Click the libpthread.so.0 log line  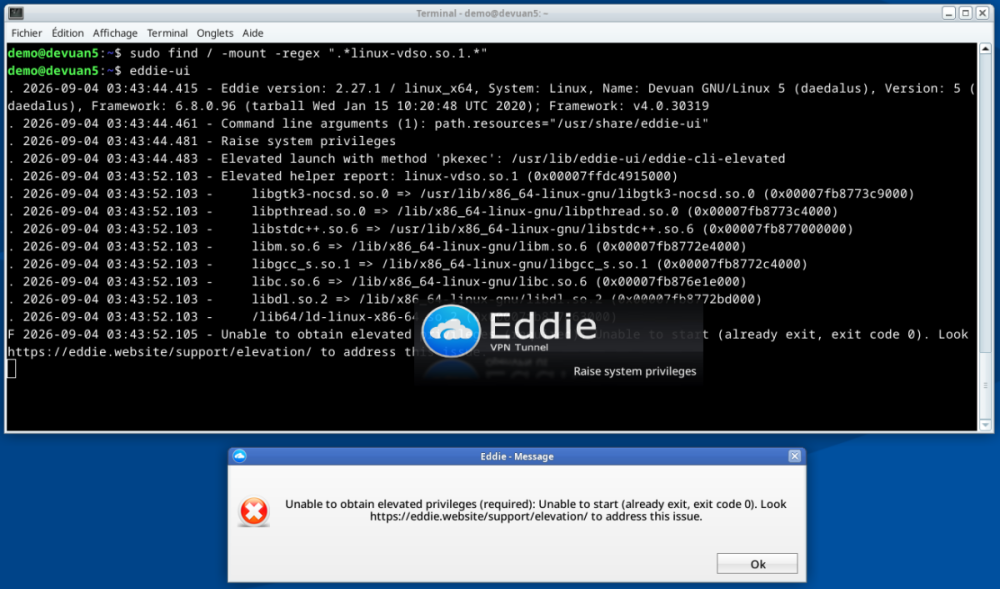click(423, 211)
